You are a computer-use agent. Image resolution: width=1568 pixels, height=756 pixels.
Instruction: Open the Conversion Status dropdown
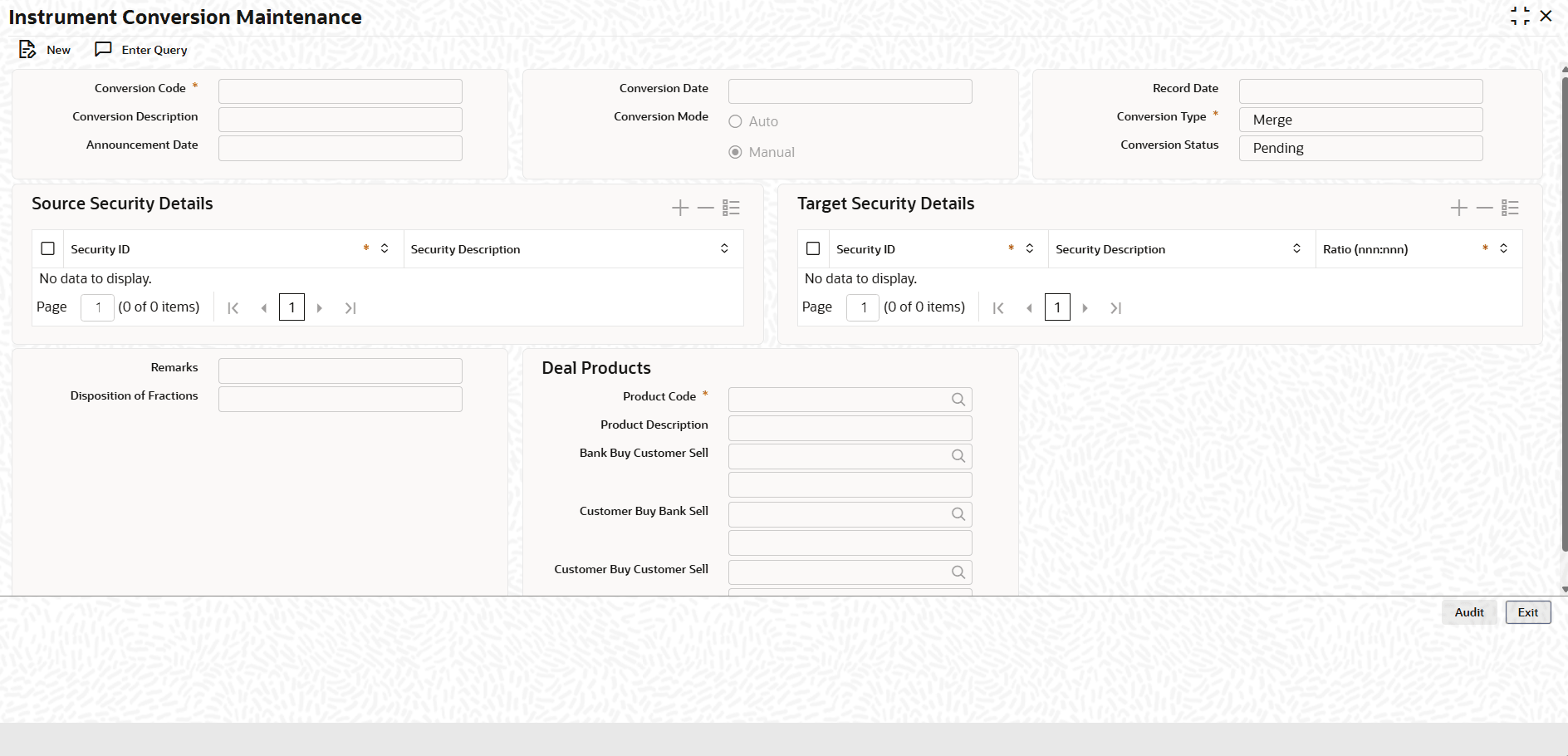pos(1360,148)
